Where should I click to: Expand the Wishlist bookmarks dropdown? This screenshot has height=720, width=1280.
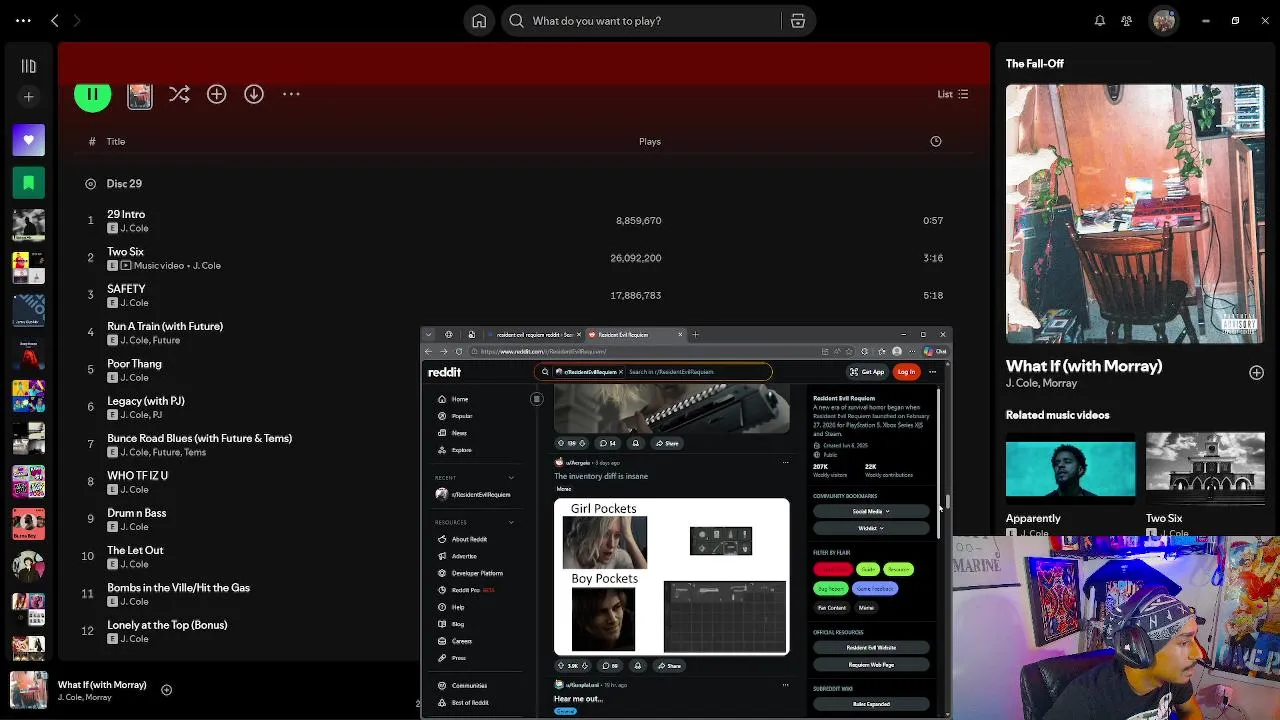871,529
